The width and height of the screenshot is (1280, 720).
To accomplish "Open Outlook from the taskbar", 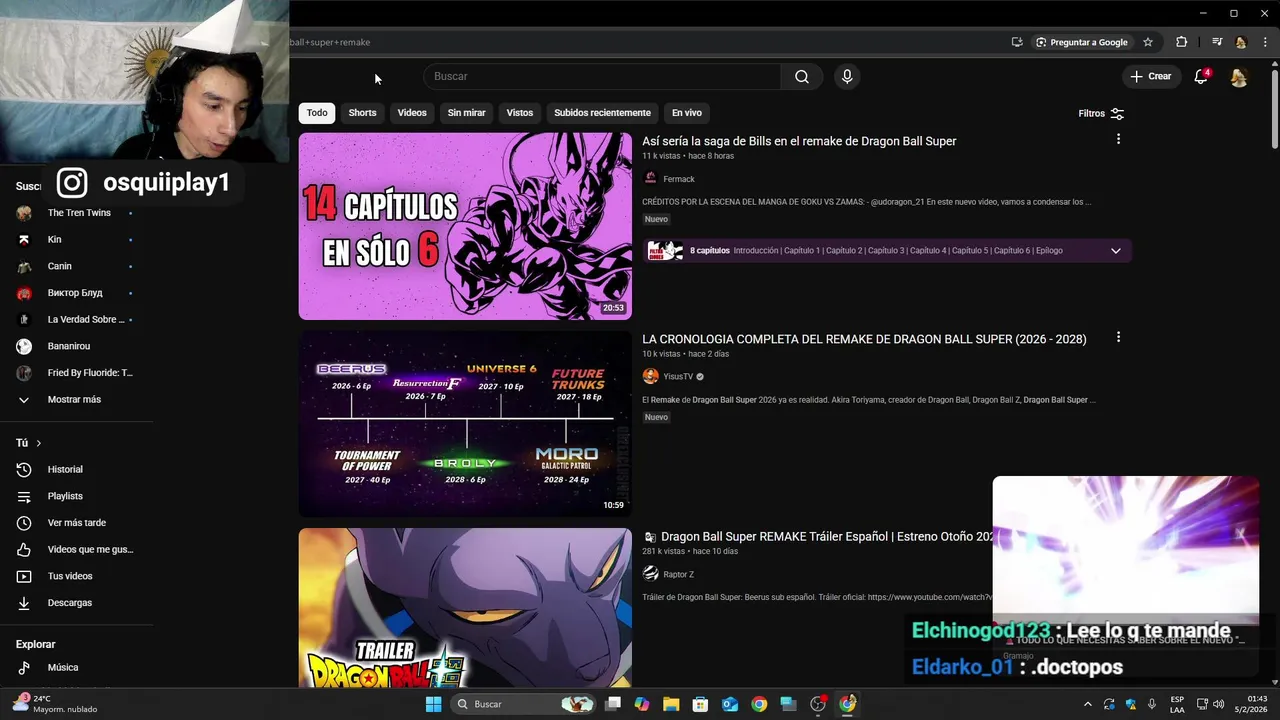I will (730, 704).
